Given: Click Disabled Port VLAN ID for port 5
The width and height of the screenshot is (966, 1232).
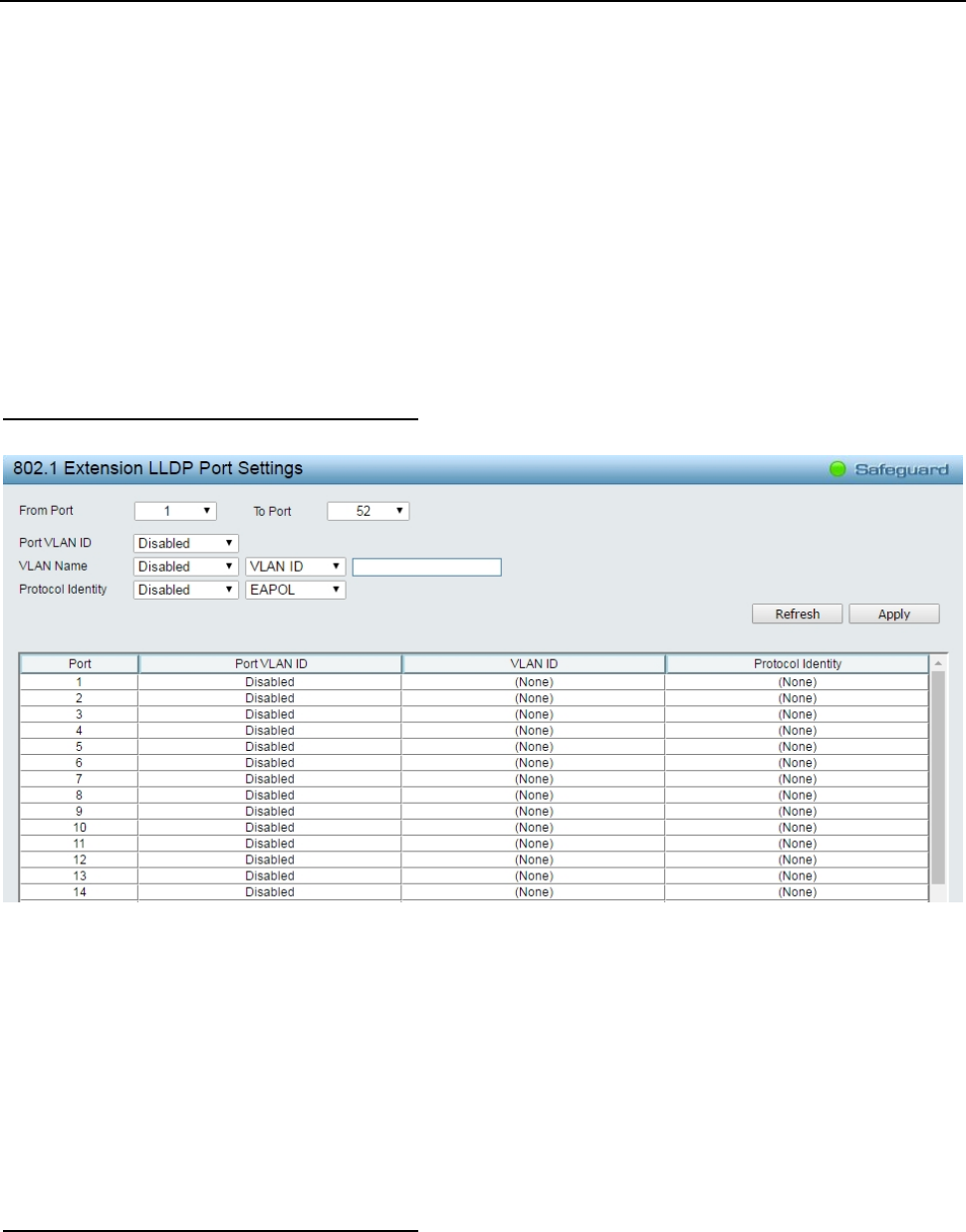Looking at the screenshot, I should pos(270,747).
